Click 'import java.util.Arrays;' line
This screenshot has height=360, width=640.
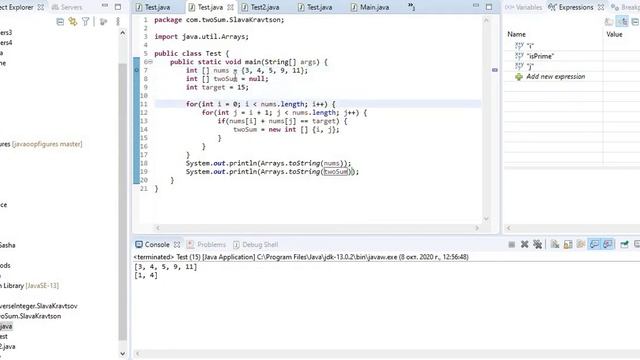click(x=201, y=37)
